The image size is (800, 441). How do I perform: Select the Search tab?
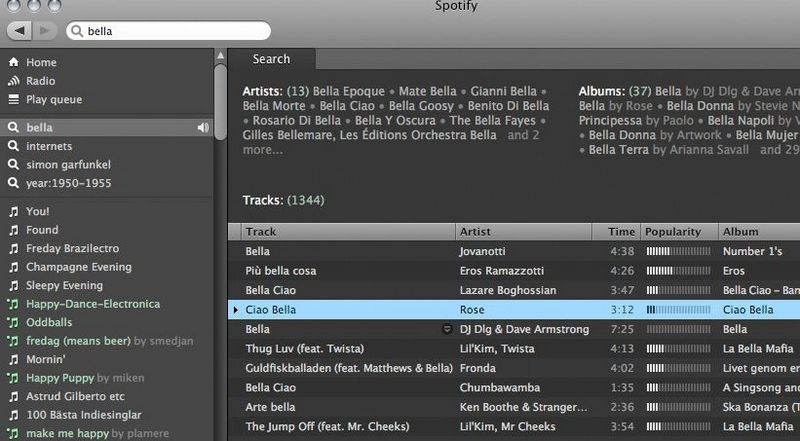point(271,59)
